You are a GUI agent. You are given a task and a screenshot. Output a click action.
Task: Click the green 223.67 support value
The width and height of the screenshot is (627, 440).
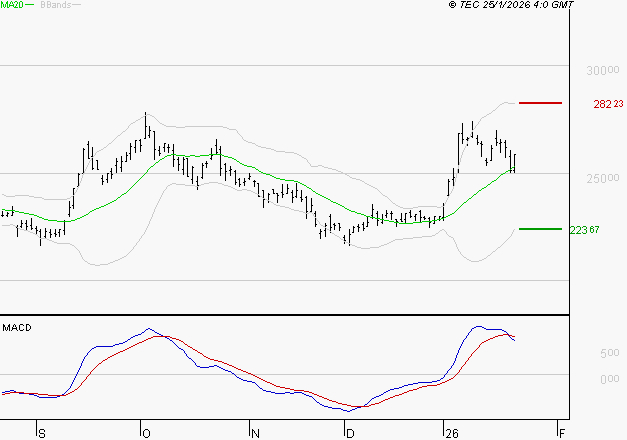point(584,230)
